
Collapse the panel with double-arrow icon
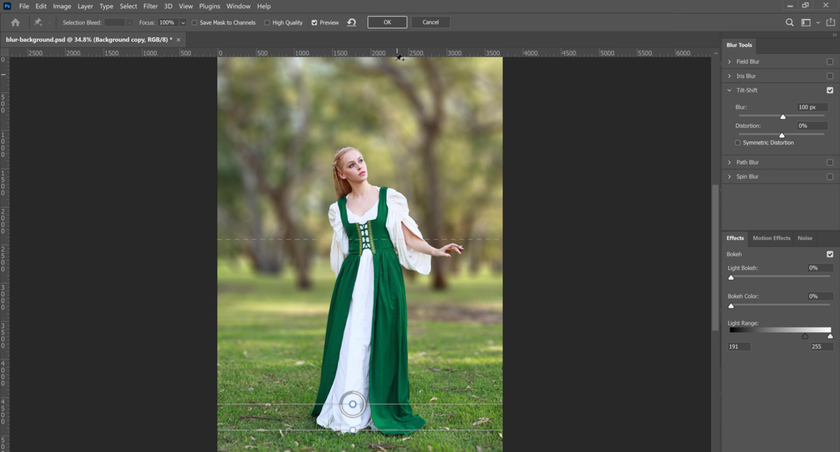pyautogui.click(x=835, y=35)
